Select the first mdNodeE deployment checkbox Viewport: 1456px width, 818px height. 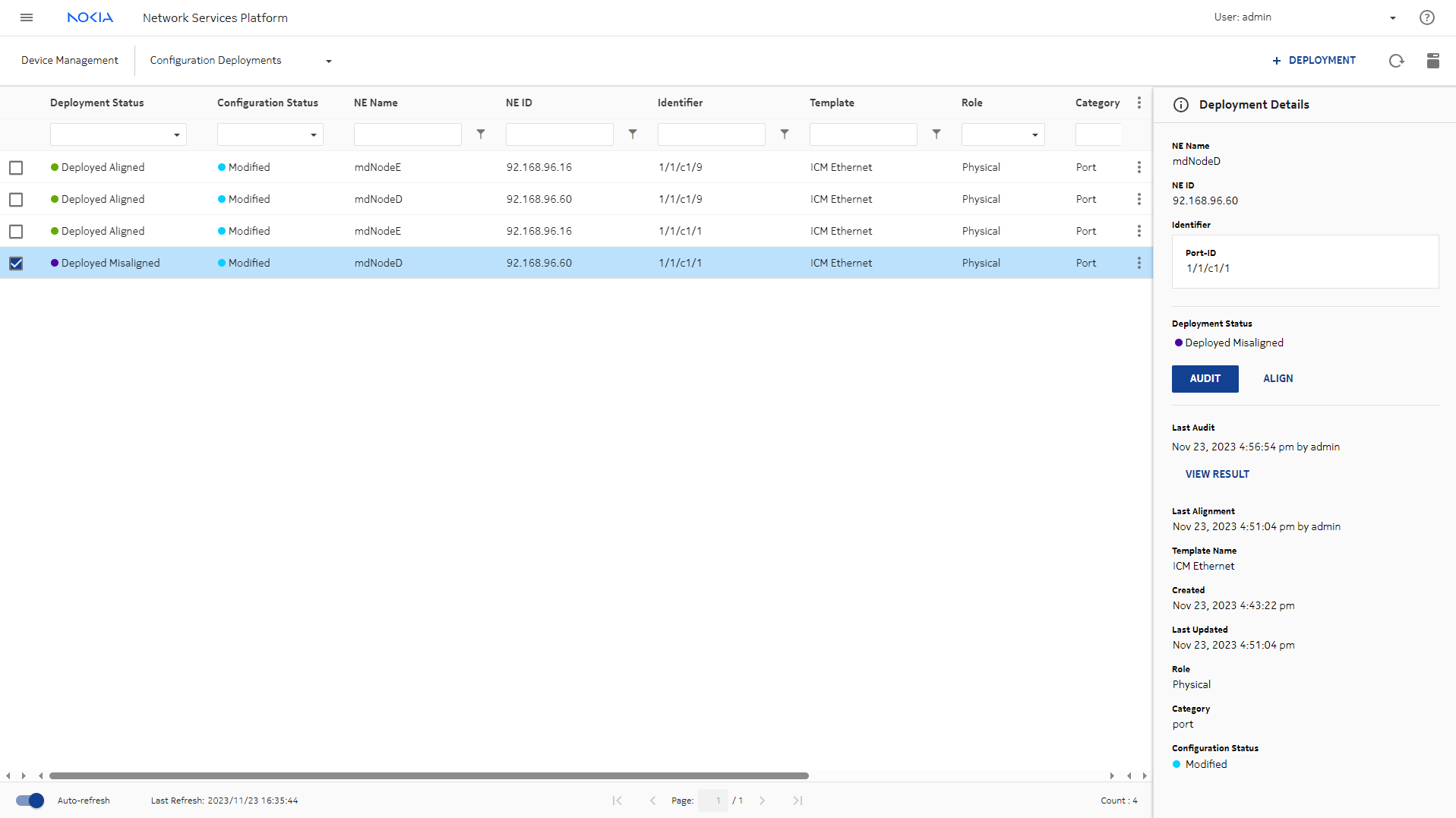16,168
